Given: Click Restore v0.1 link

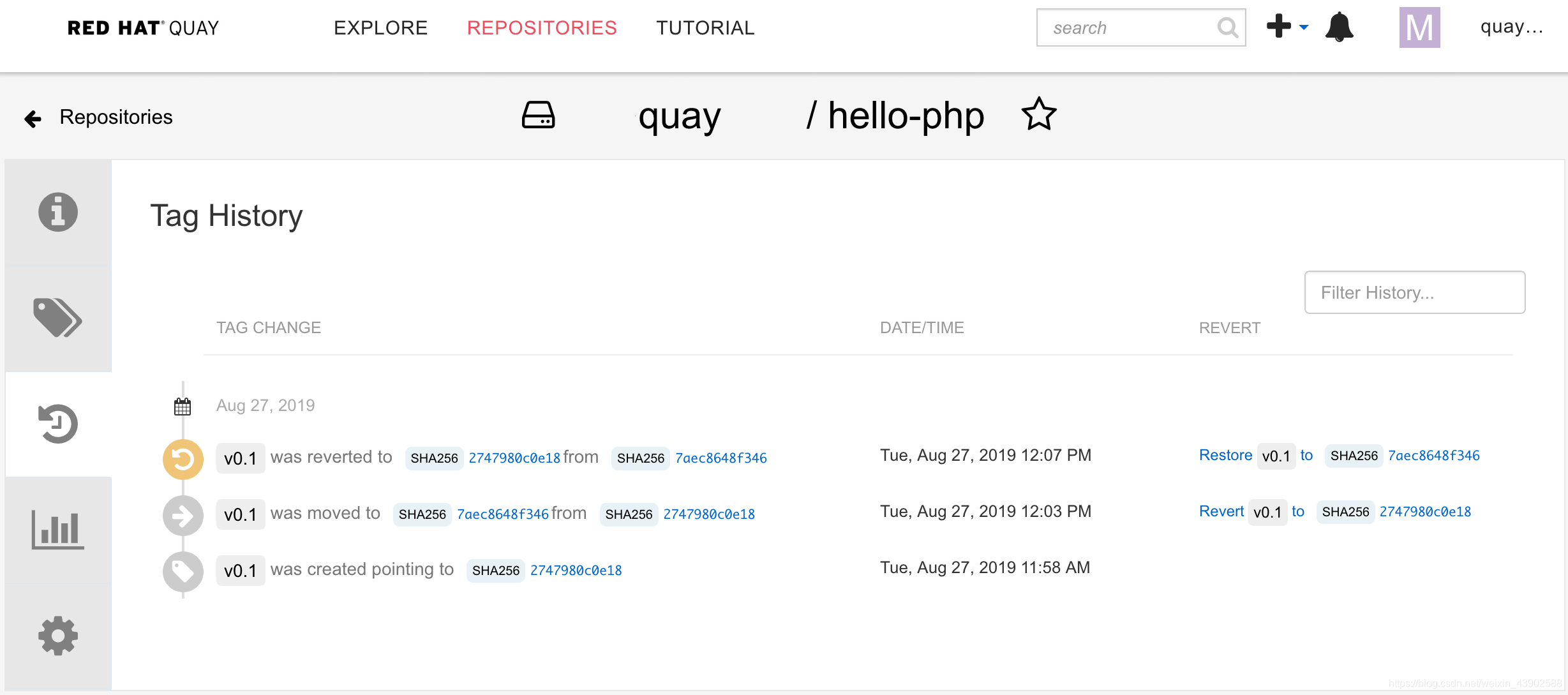Looking at the screenshot, I should [x=1225, y=455].
